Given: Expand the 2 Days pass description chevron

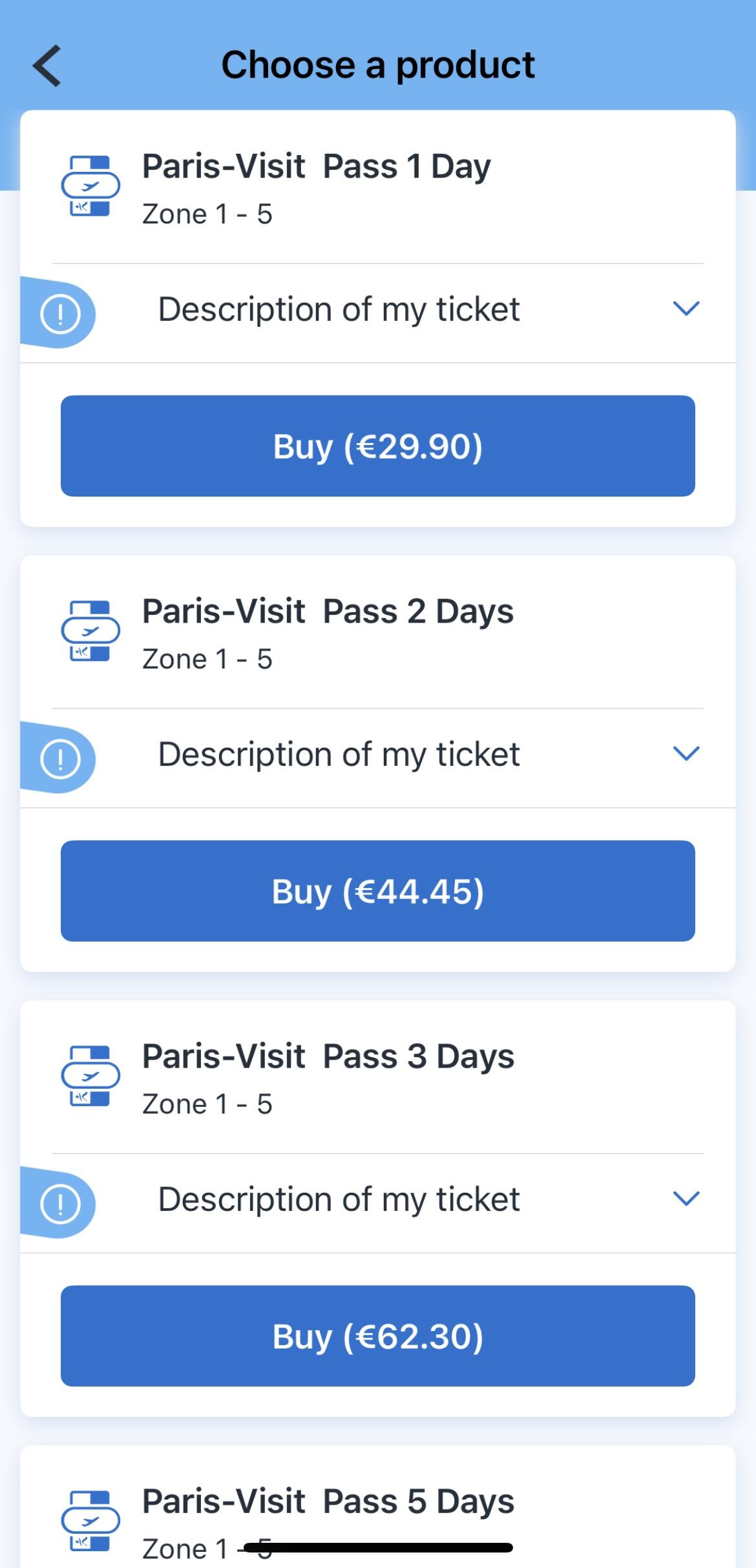Looking at the screenshot, I should (x=686, y=754).
